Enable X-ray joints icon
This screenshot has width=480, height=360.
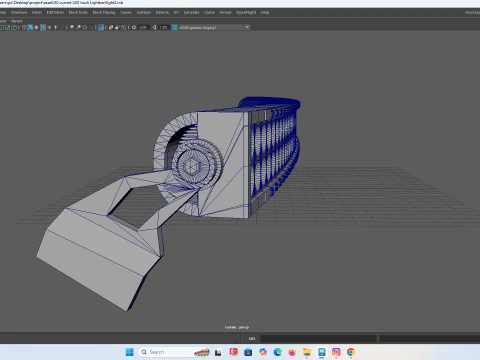pos(124,27)
